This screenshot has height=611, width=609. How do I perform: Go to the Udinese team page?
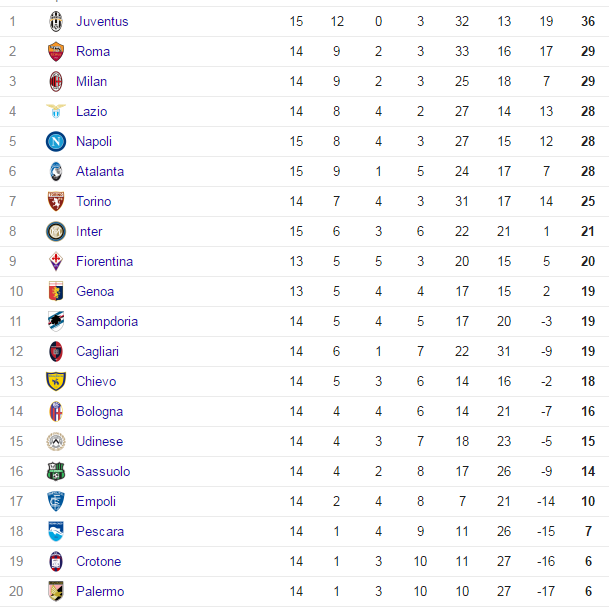click(x=99, y=441)
